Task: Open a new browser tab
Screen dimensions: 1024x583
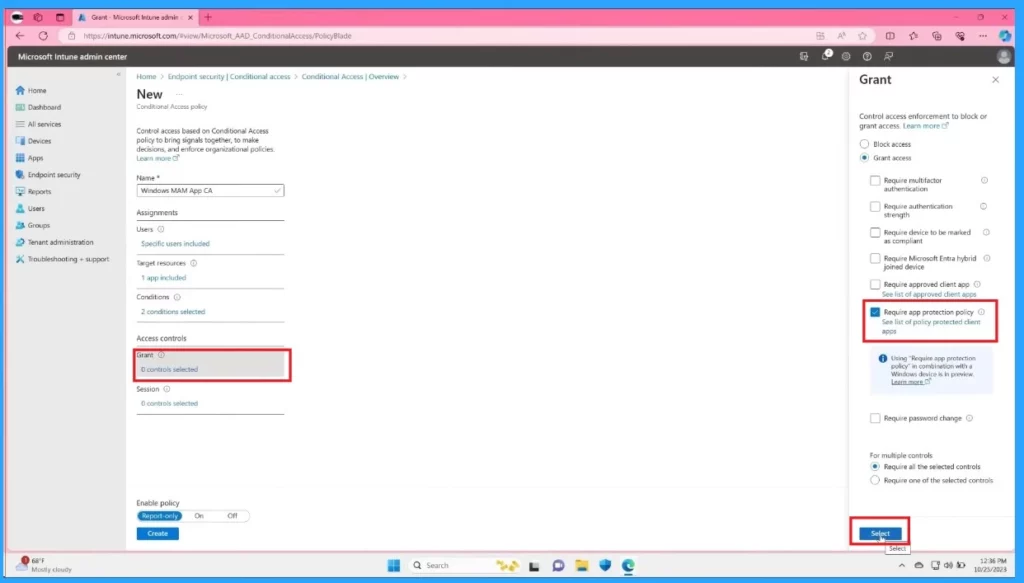Action: coord(208,18)
